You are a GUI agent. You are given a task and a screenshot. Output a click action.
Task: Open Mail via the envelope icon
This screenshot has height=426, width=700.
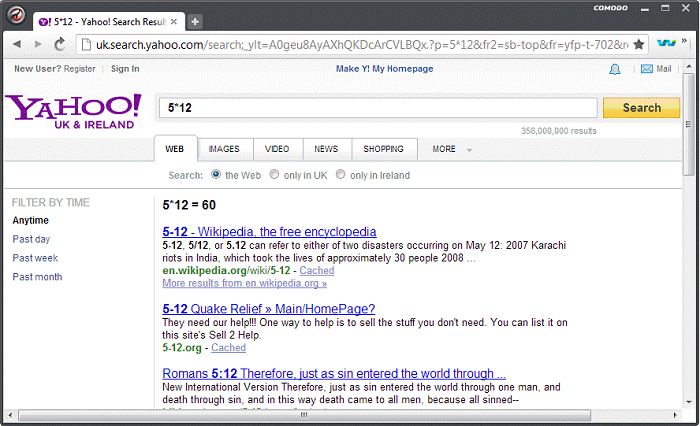click(x=646, y=69)
